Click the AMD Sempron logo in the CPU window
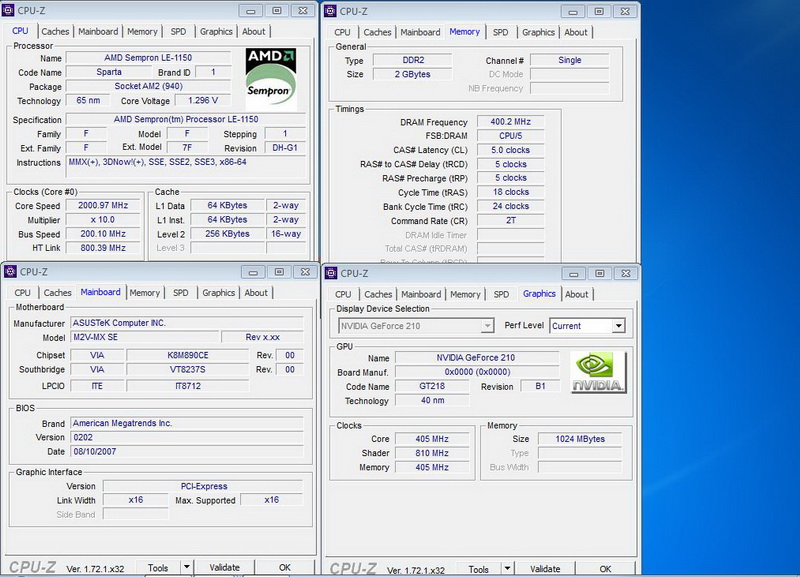Viewport: 800px width, 577px height. (271, 79)
